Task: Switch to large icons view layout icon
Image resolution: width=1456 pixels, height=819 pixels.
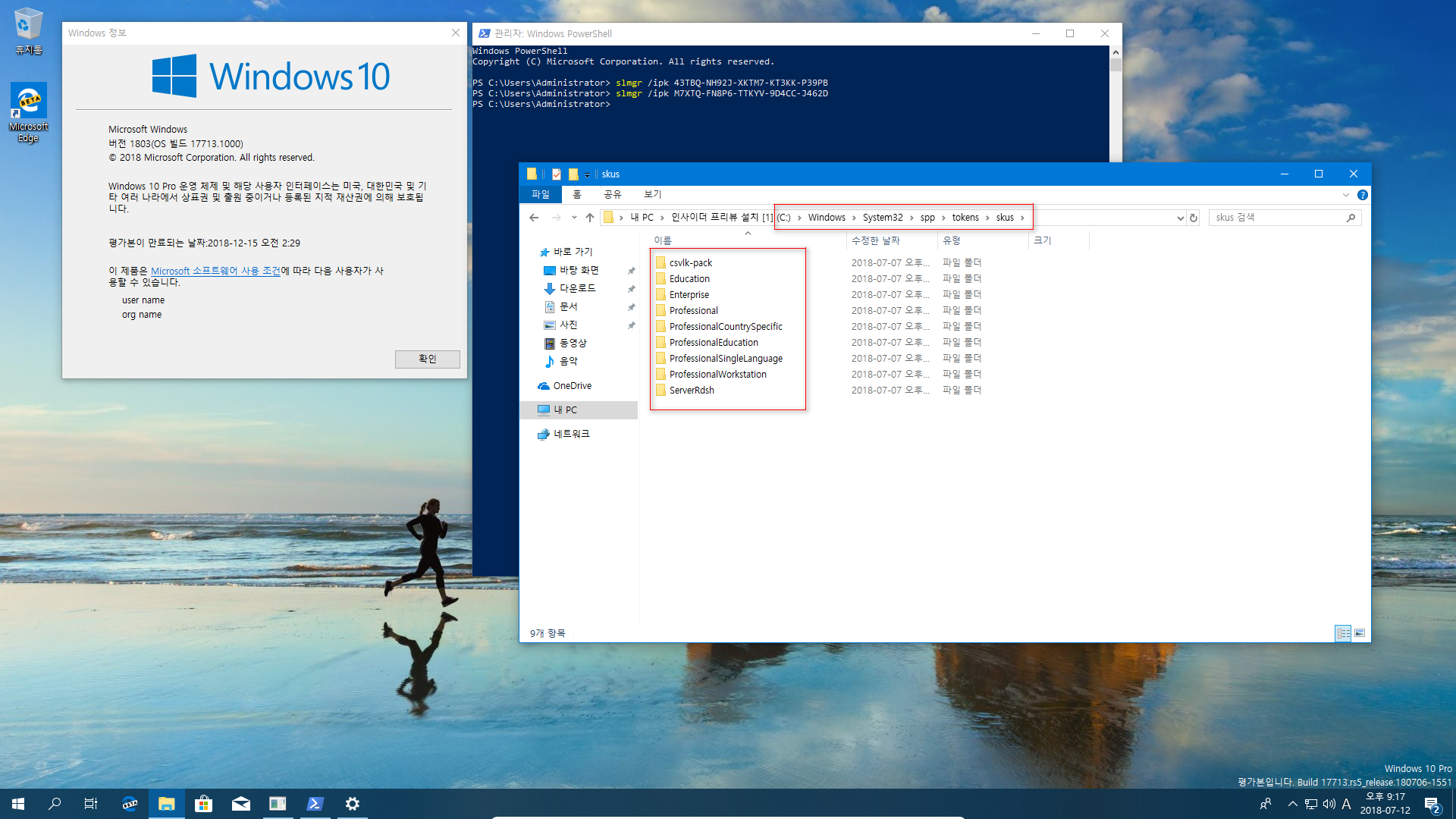Action: [1360, 633]
